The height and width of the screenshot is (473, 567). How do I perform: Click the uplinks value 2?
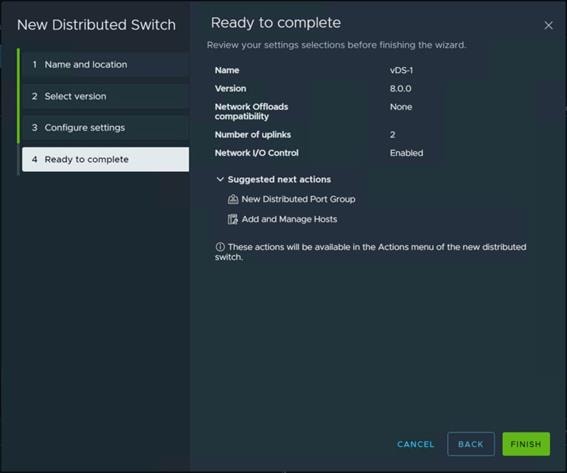(392, 135)
